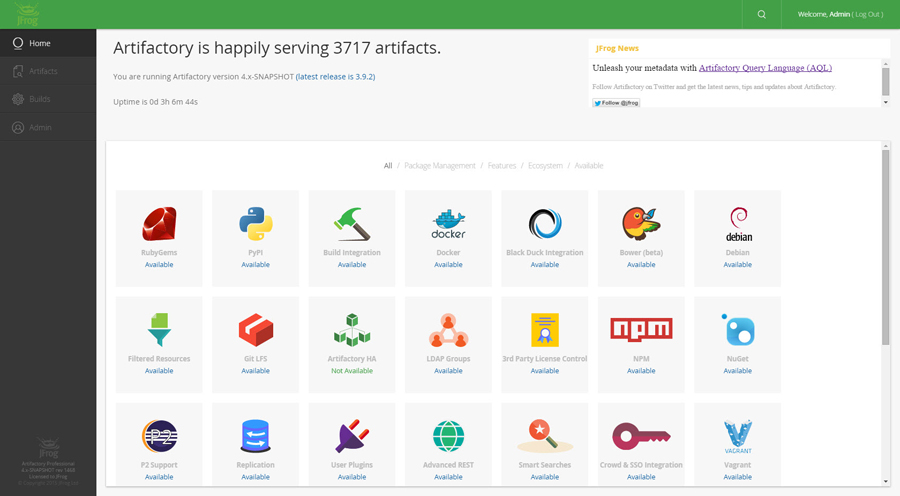The image size is (900, 496).
Task: Click the Welcome, Admin text
Action: point(824,14)
